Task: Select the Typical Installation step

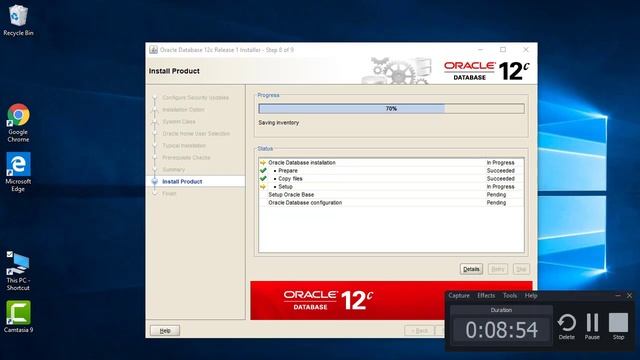Action: pyautogui.click(x=184, y=146)
